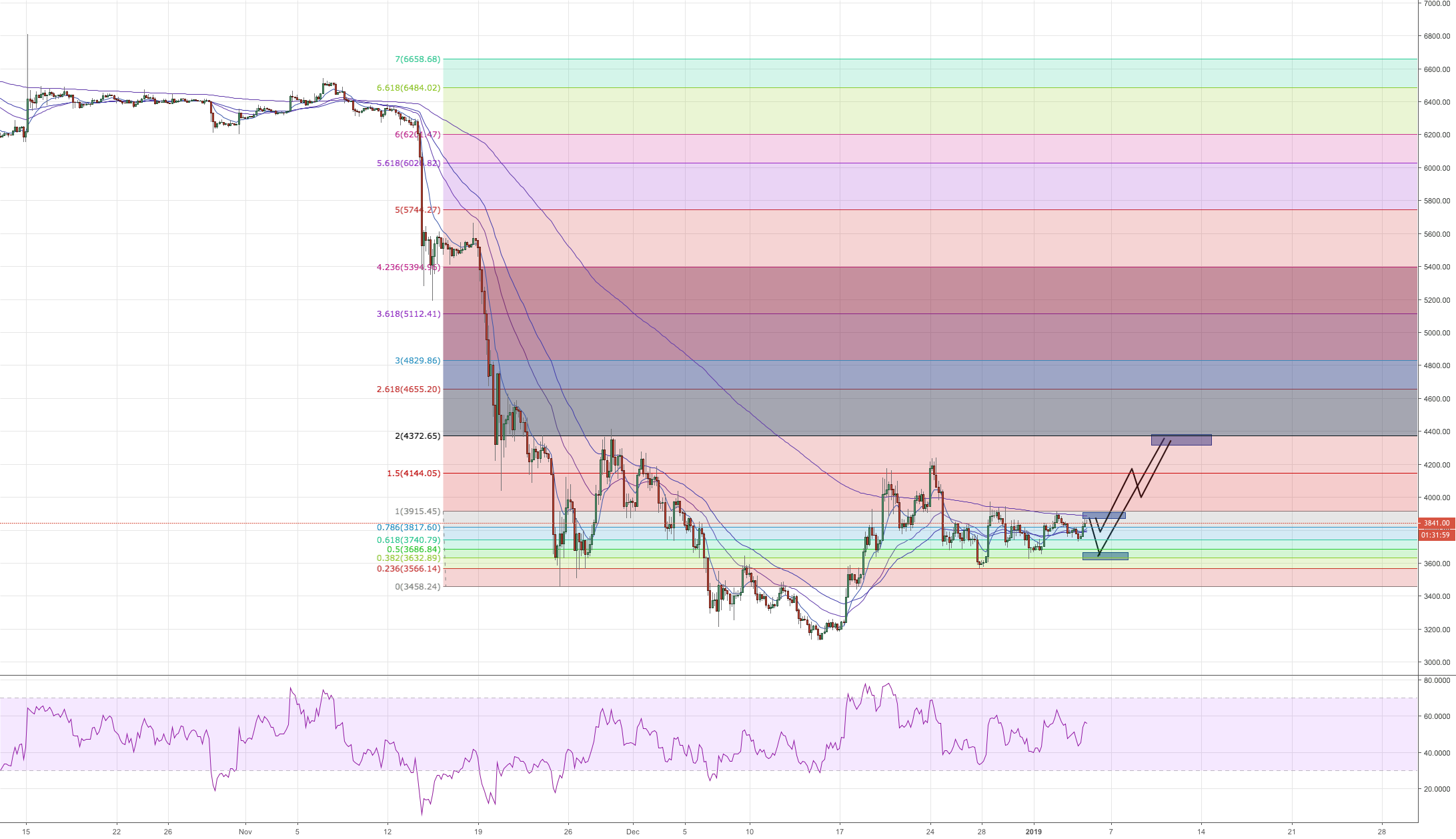Select the Fibonacci level label 7(6658.68)
The height and width of the screenshot is (839, 1456).
click(416, 59)
